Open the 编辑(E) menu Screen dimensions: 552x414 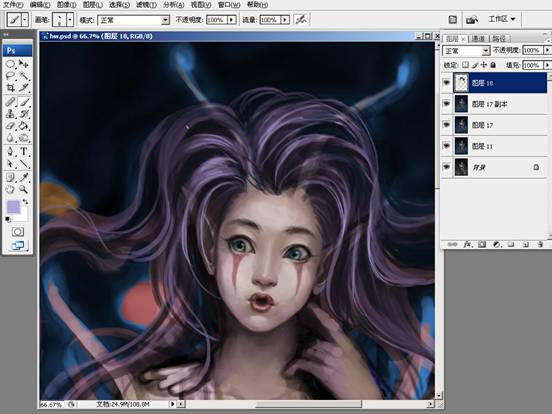click(40, 5)
